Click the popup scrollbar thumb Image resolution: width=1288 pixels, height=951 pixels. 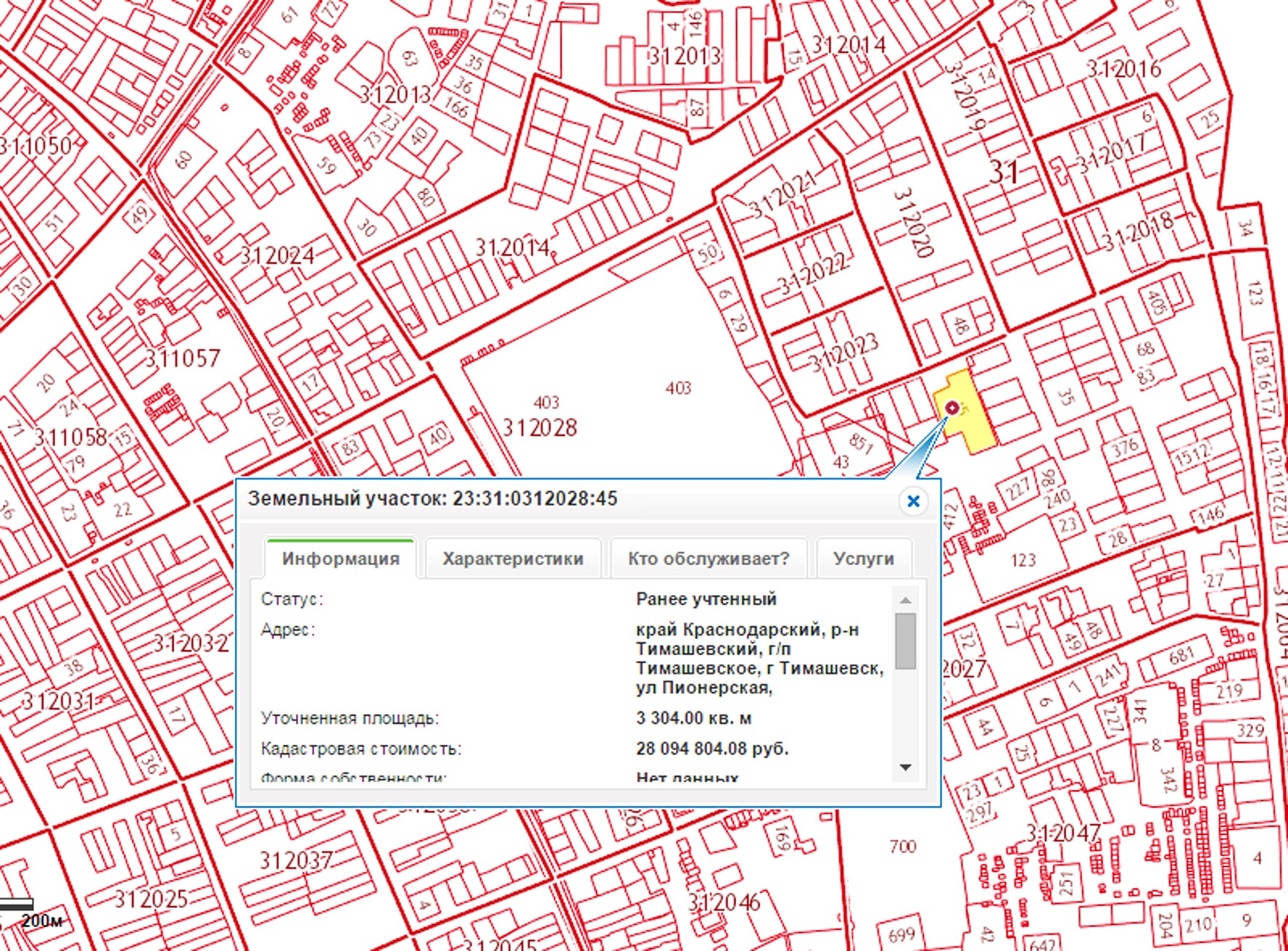point(905,641)
